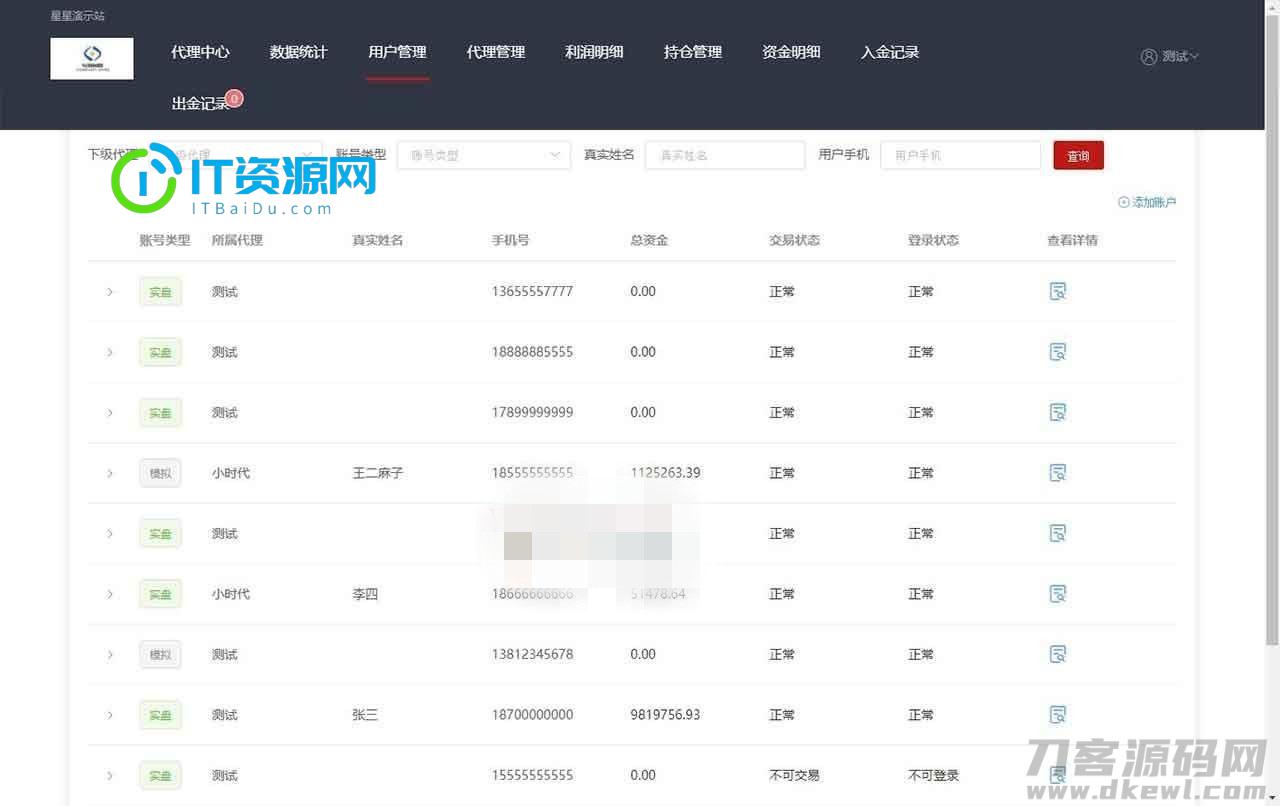Click the red 查询 button
Viewport: 1280px width, 806px height.
tap(1078, 156)
